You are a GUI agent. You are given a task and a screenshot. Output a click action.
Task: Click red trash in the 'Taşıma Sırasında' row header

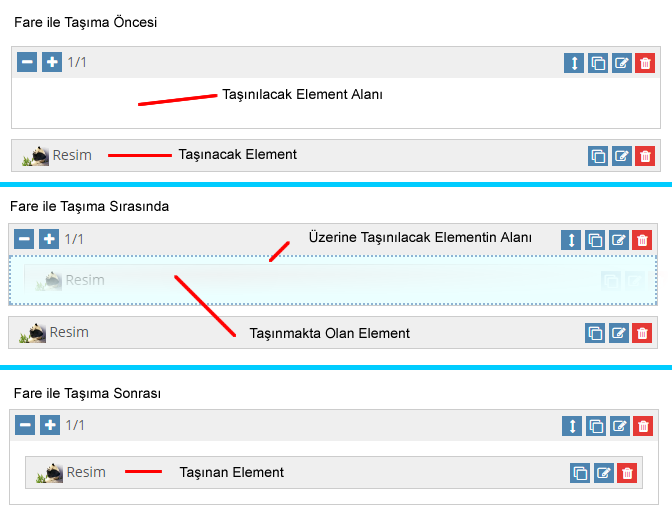[x=643, y=240]
